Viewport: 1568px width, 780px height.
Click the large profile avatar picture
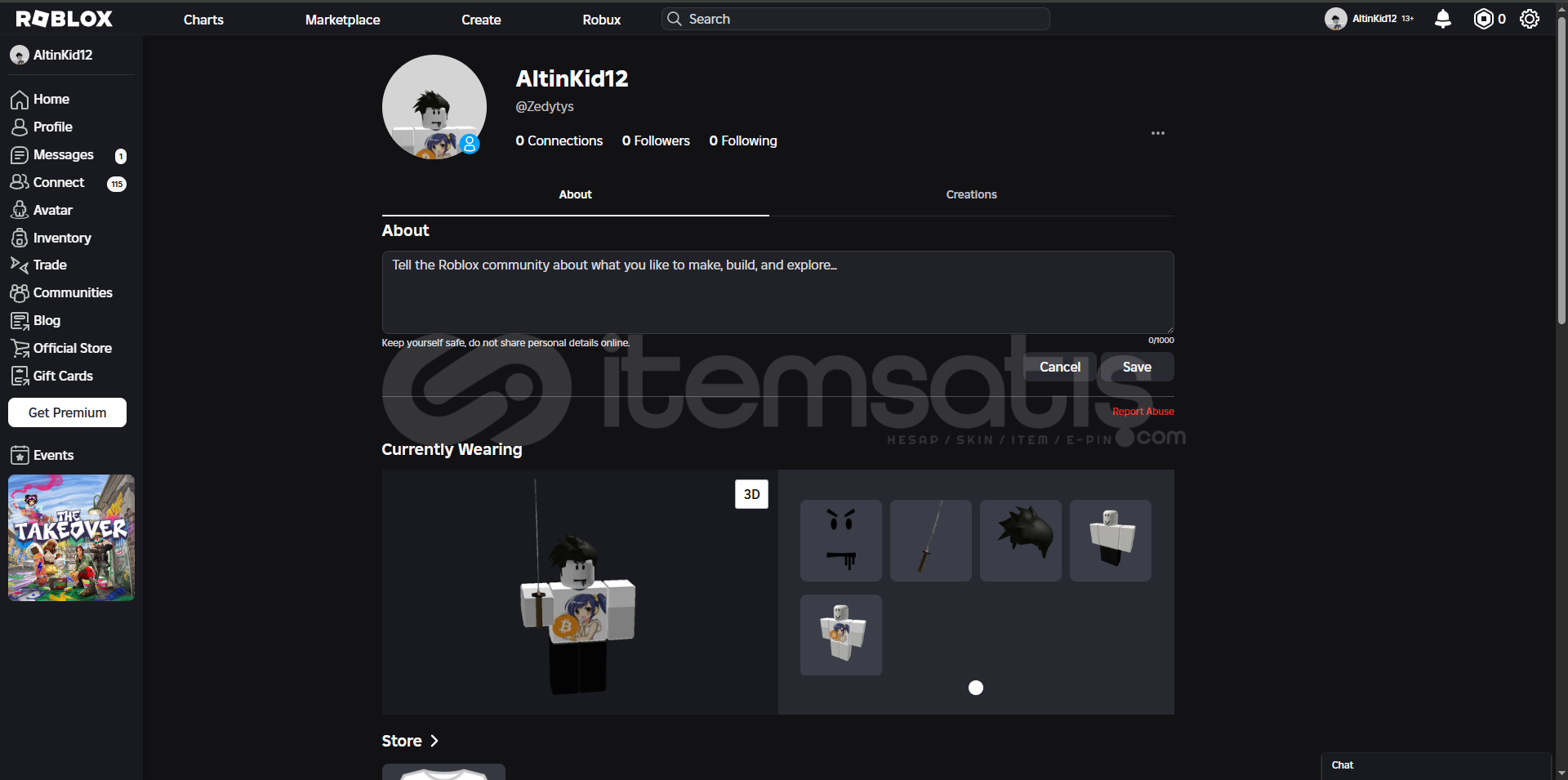click(434, 107)
